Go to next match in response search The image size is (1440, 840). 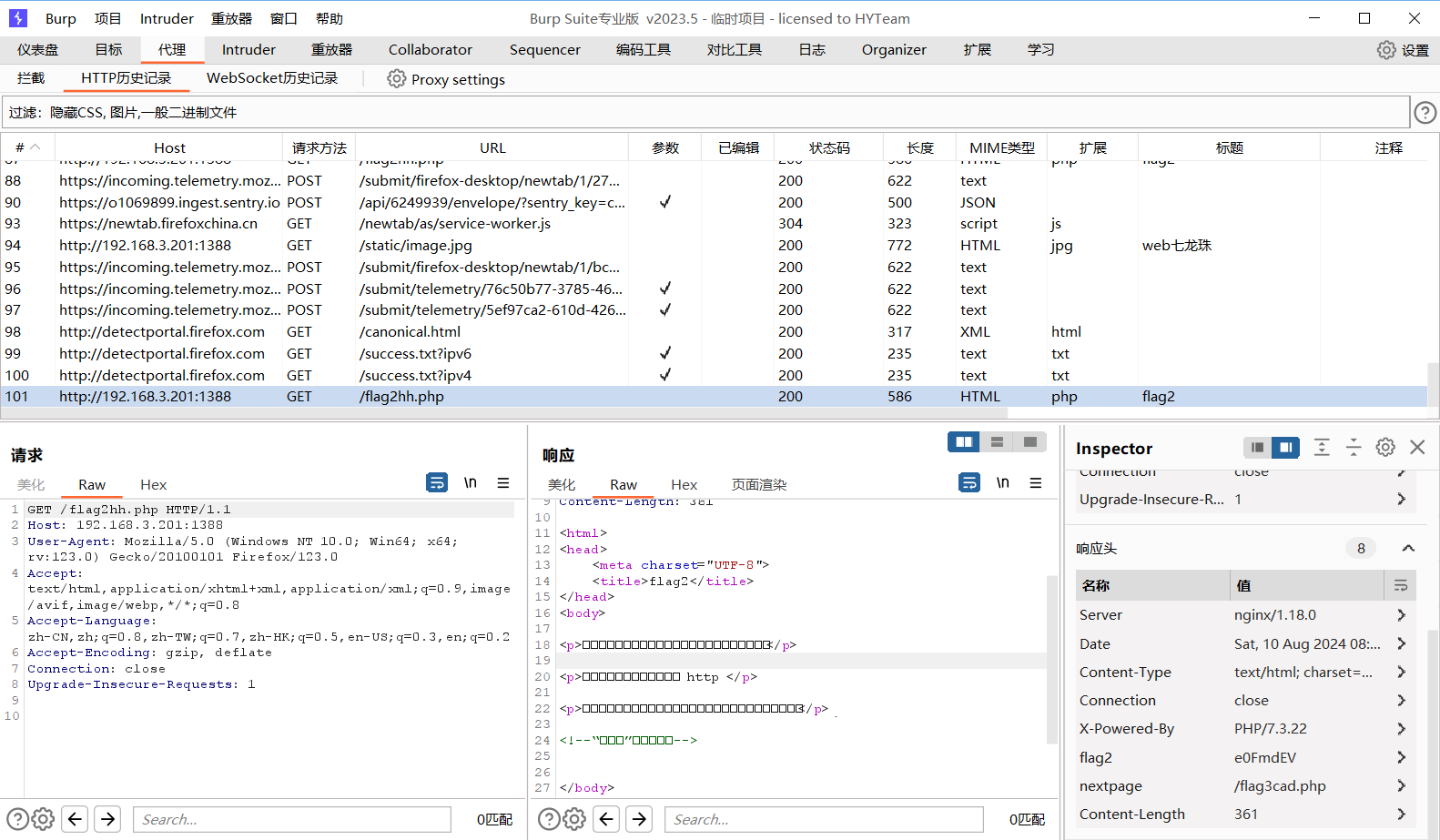pyautogui.click(x=640, y=819)
